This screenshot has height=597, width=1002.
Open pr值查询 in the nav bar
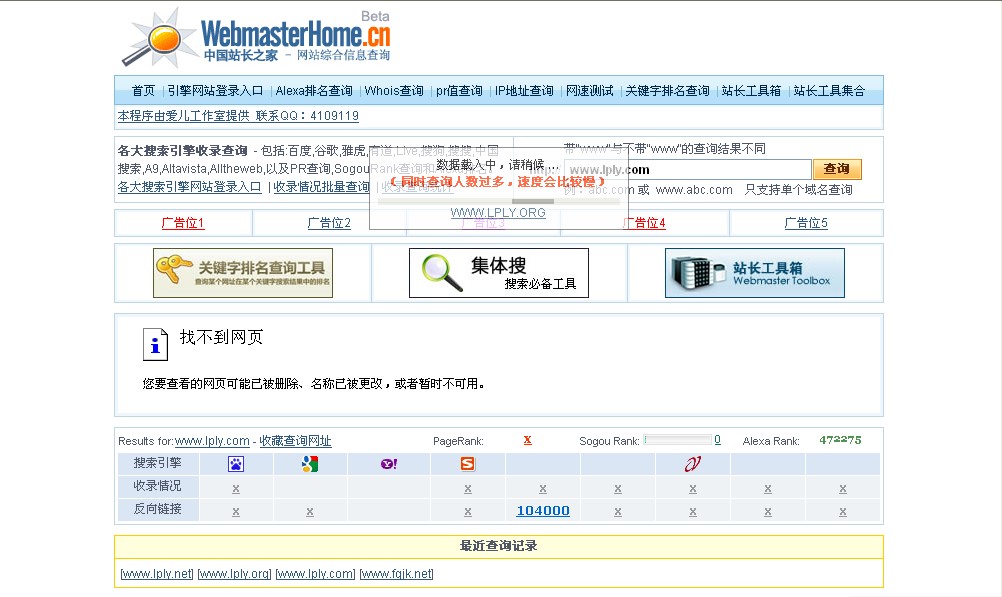(459, 91)
